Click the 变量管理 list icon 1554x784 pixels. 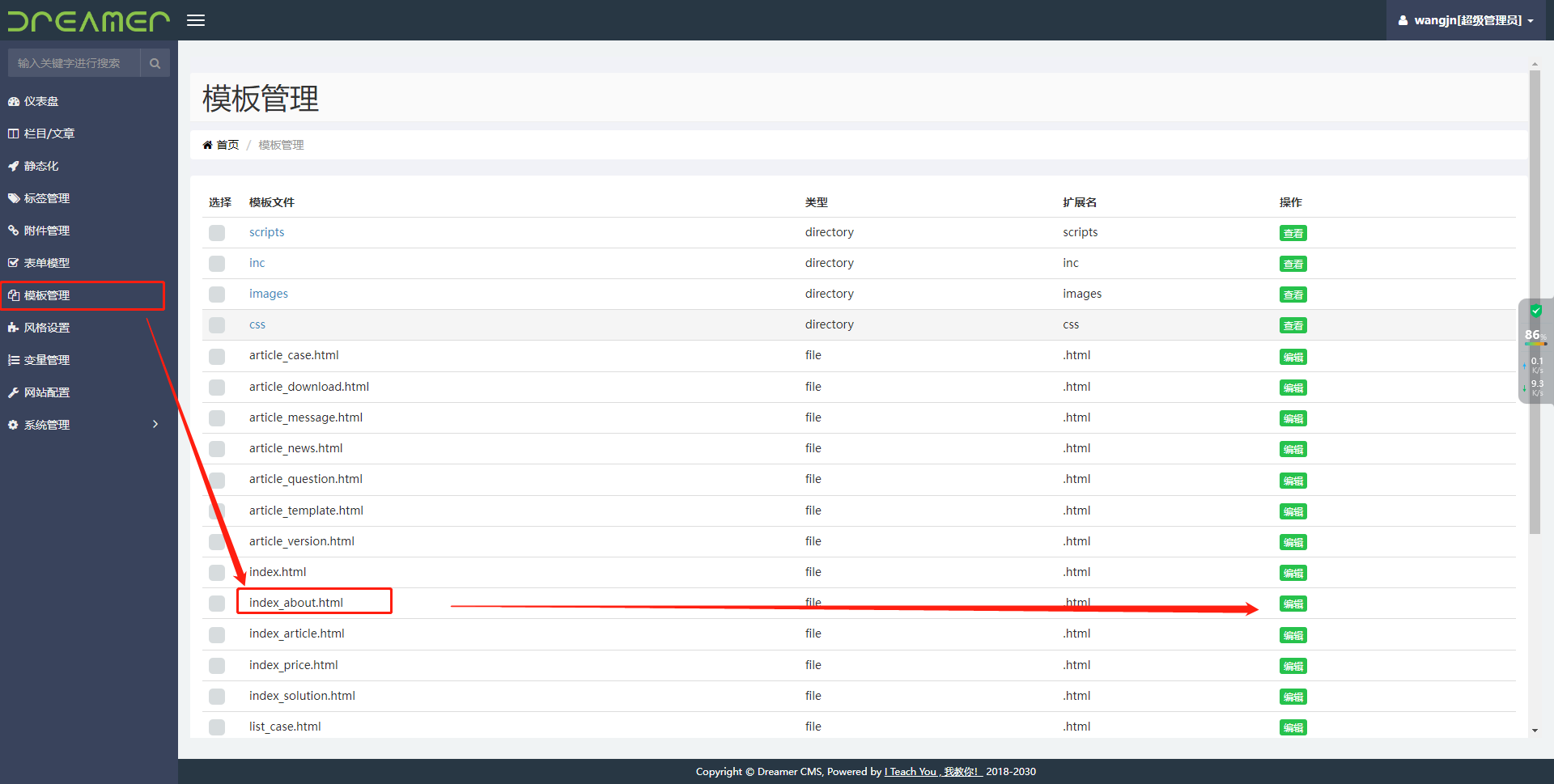point(14,360)
